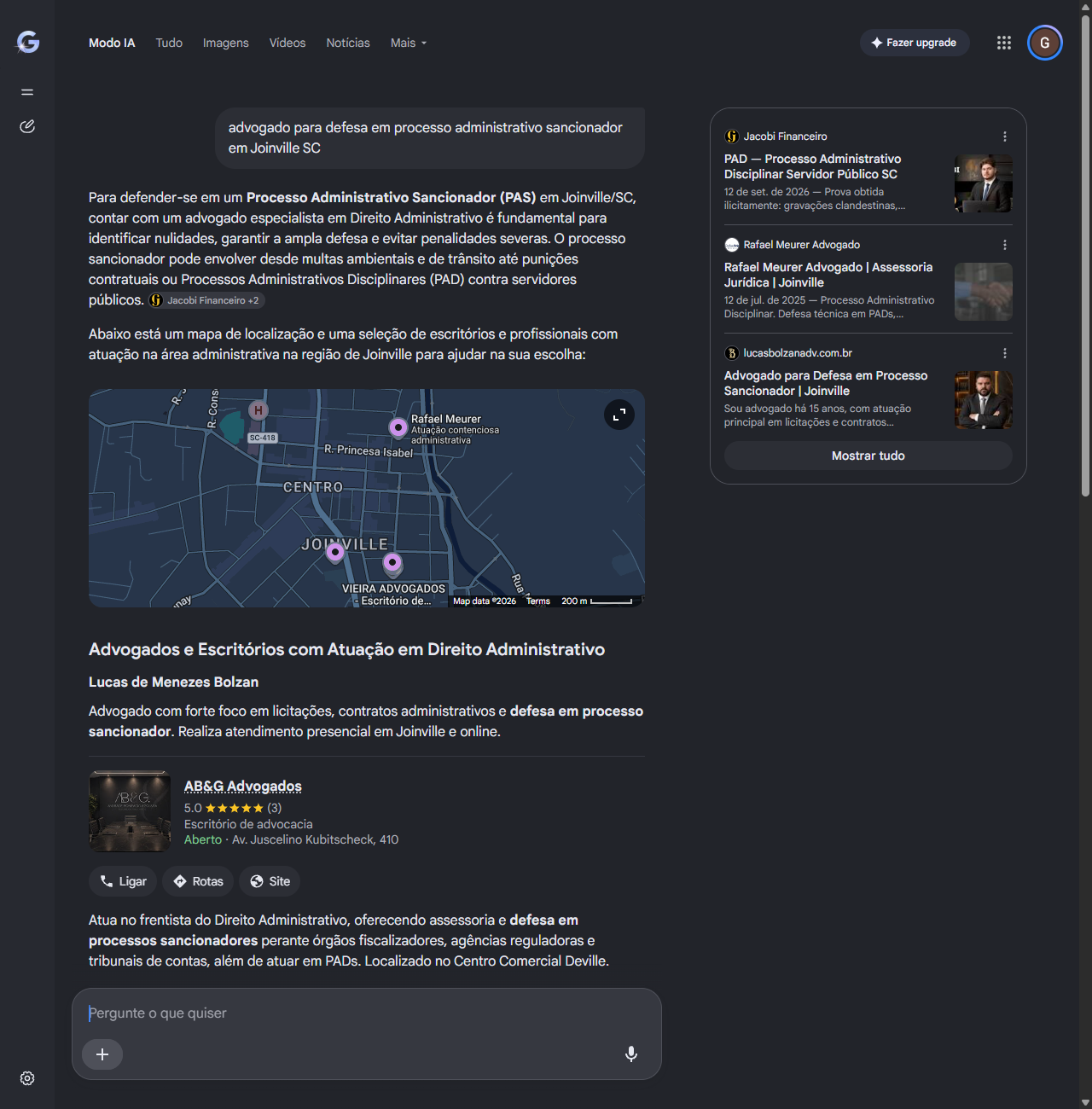Click the page vertical scrollbar
The height and width of the screenshot is (1109, 1092).
click(x=1085, y=256)
